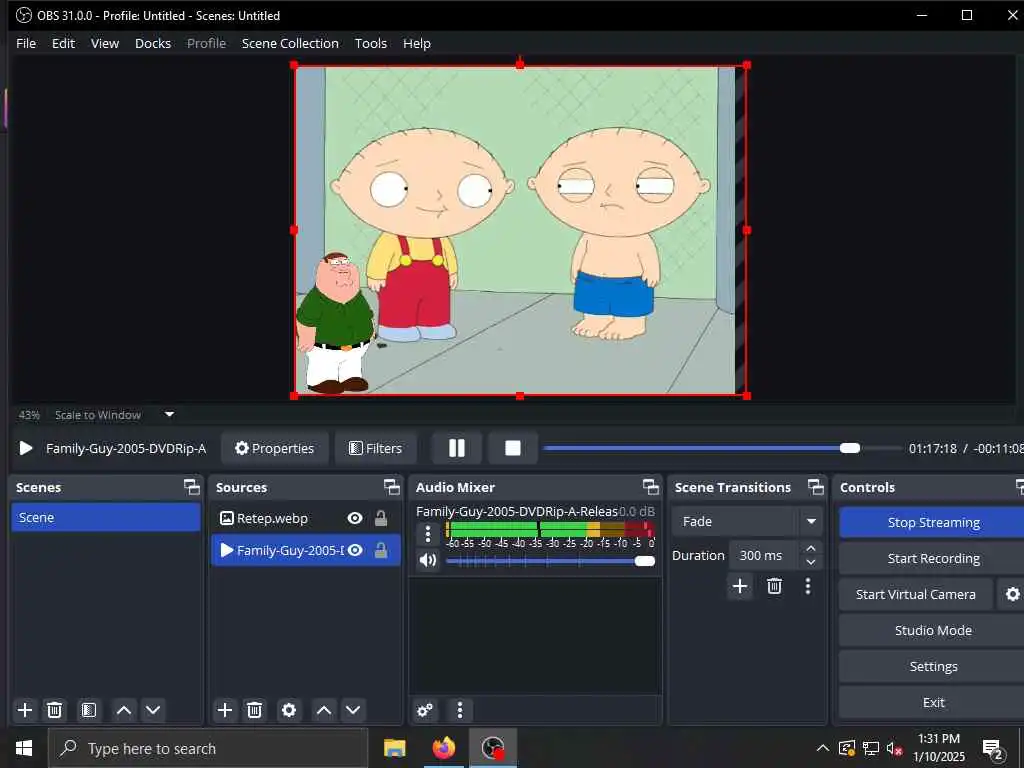Pause the media source playback

[x=456, y=448]
